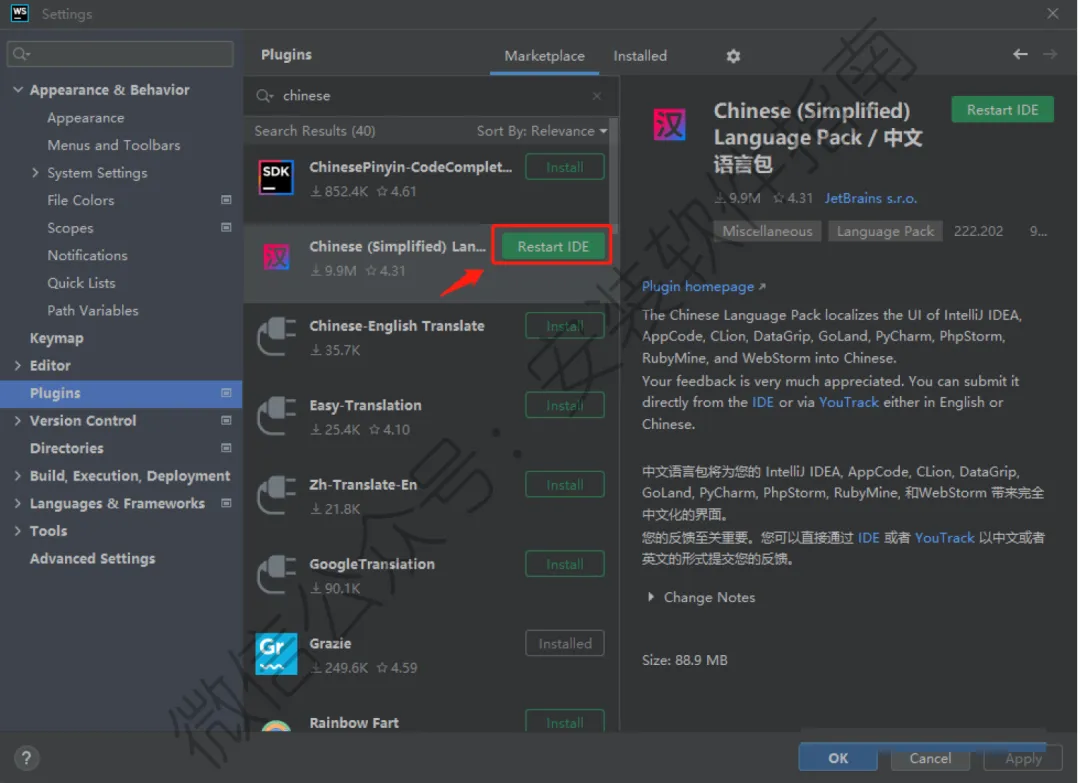Click the Plugins row settings icon

click(x=226, y=393)
